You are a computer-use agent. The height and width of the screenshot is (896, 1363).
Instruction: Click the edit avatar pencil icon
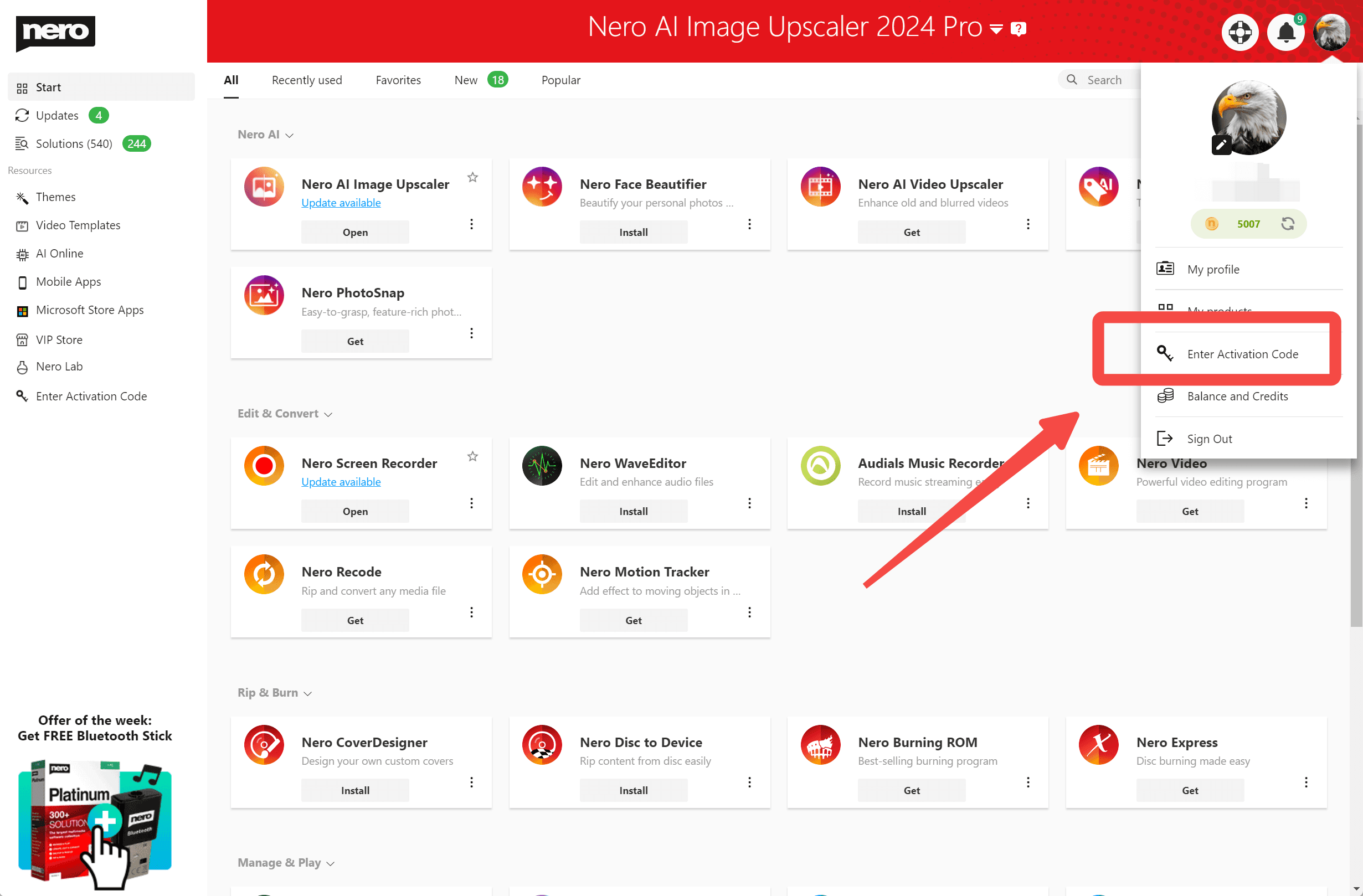(x=1221, y=145)
